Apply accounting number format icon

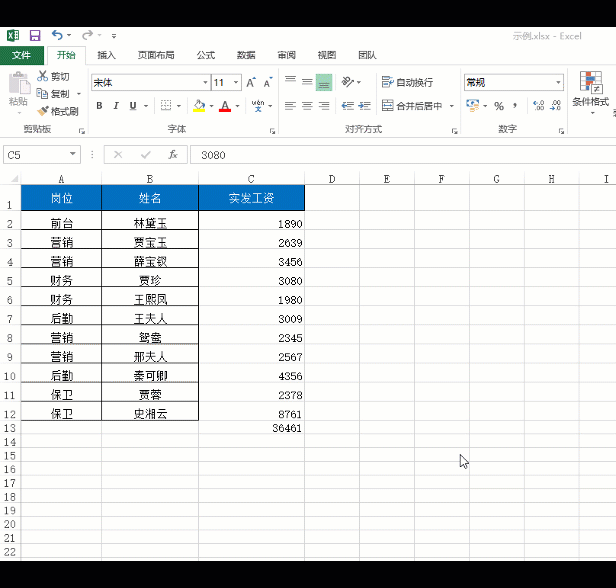point(473,105)
